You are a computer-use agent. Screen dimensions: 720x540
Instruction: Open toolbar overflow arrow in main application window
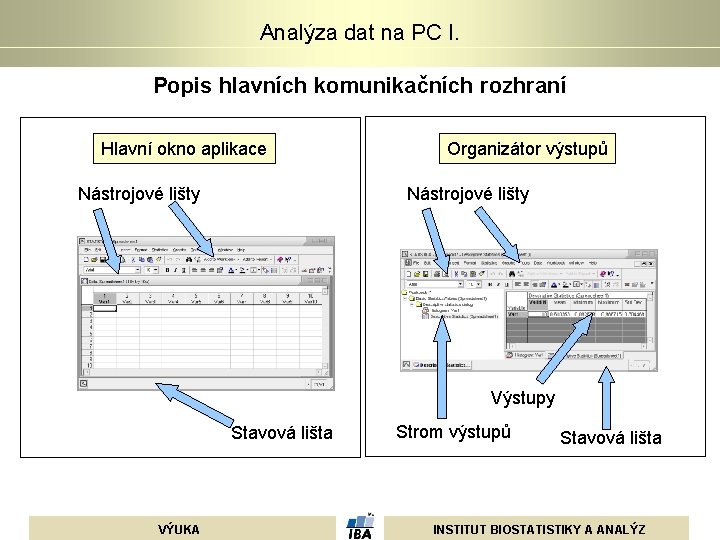click(x=330, y=270)
